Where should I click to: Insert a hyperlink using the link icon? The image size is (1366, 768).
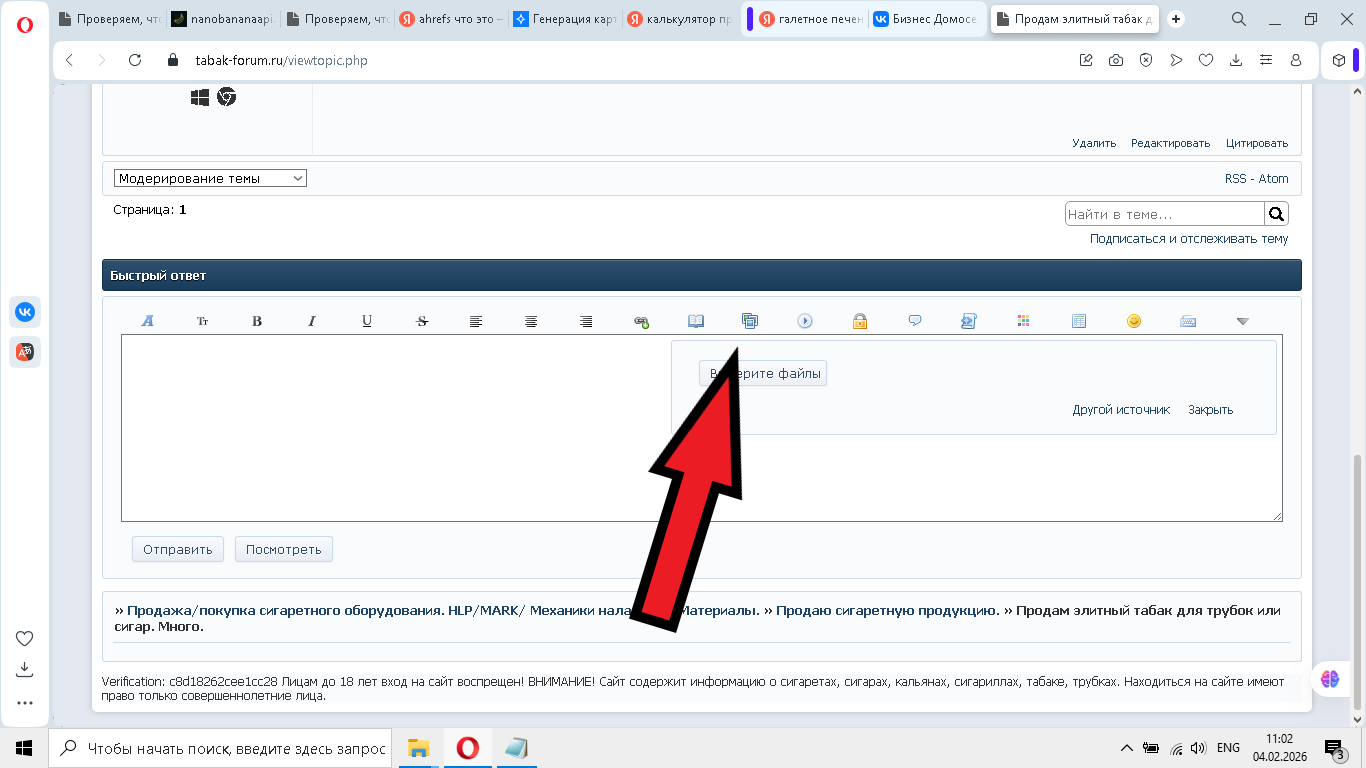click(641, 320)
